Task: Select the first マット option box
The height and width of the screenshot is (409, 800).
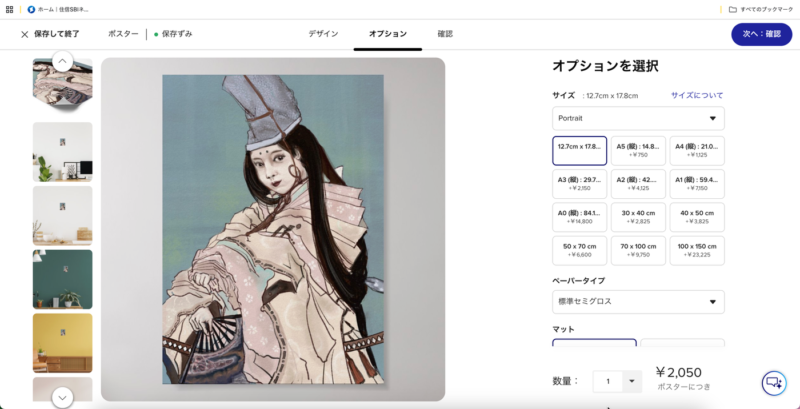Action: (594, 343)
